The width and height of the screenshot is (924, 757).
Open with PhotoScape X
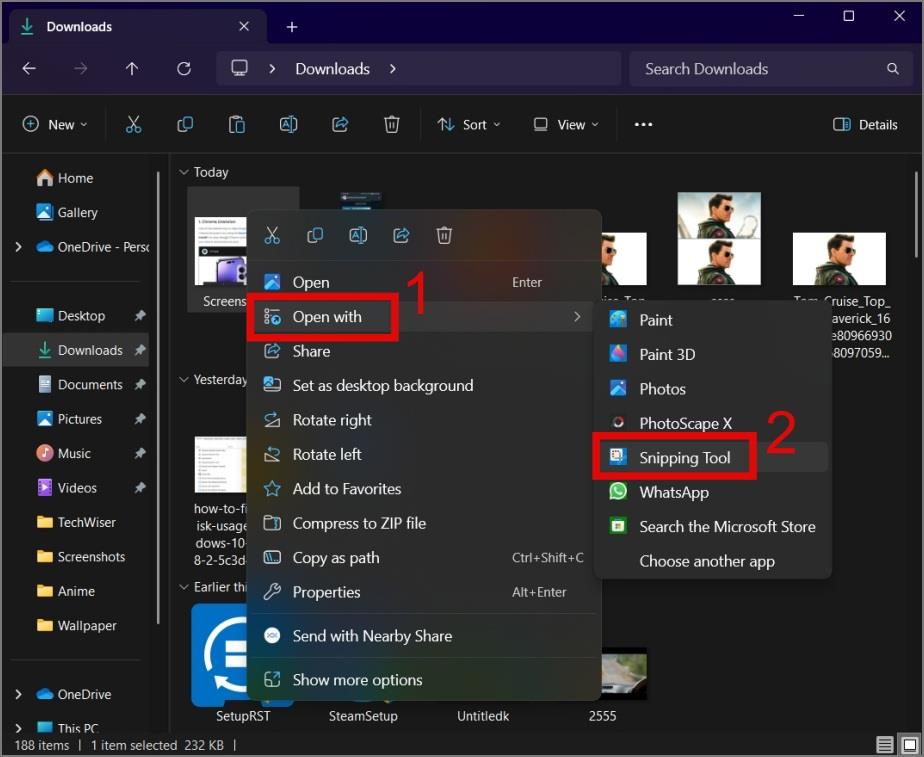point(713,423)
